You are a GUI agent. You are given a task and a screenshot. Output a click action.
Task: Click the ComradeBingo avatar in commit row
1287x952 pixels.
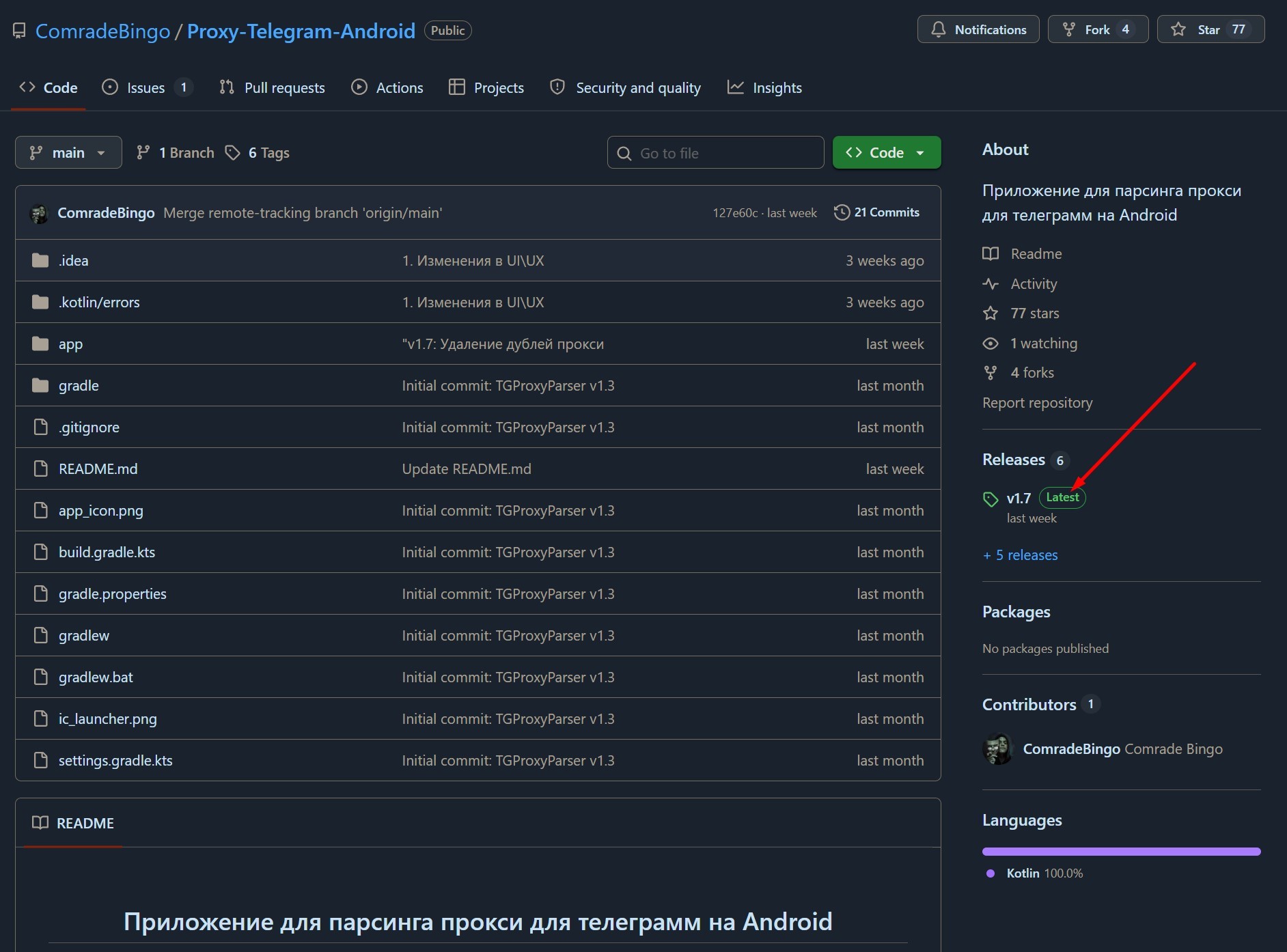tap(40, 213)
